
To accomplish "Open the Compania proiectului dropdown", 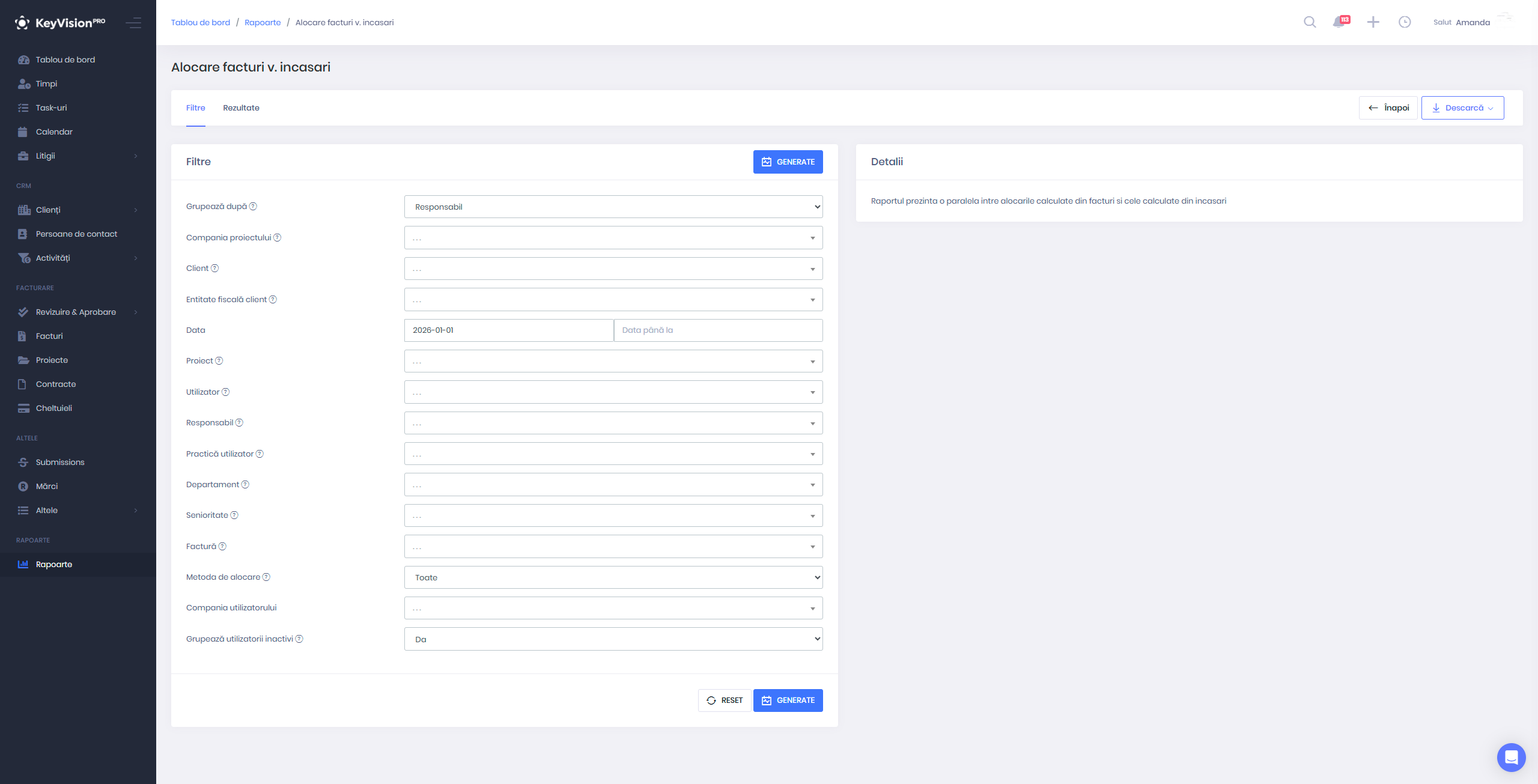I will (613, 238).
